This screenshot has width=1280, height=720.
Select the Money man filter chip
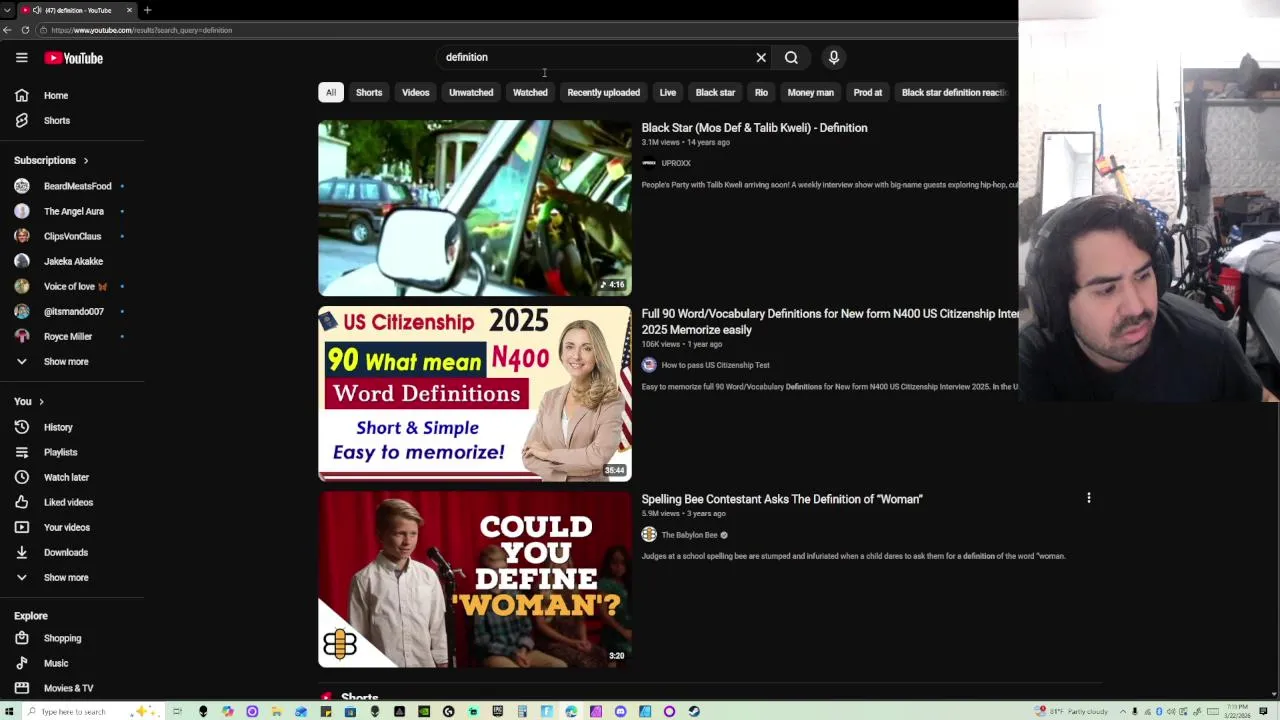click(810, 92)
